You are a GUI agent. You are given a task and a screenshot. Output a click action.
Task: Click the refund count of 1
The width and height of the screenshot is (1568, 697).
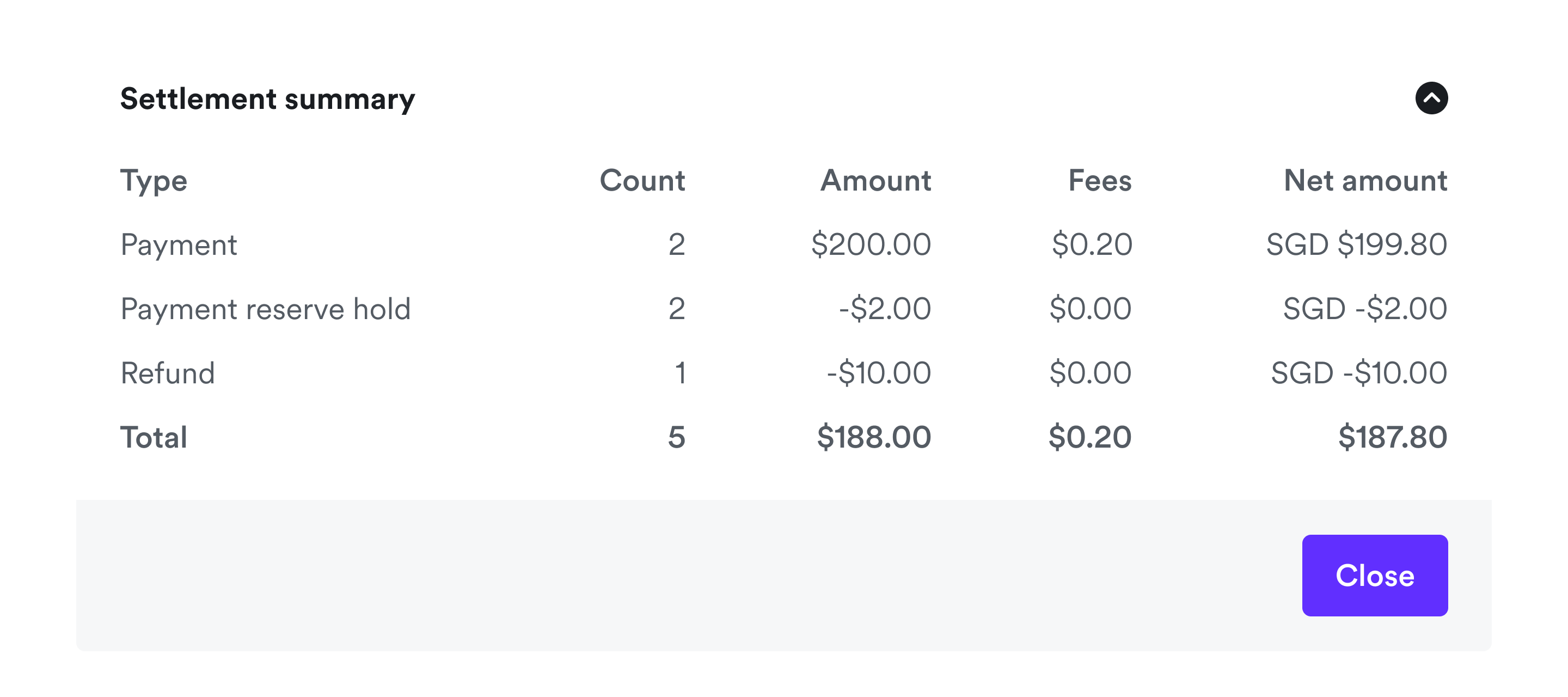pyautogui.click(x=681, y=372)
